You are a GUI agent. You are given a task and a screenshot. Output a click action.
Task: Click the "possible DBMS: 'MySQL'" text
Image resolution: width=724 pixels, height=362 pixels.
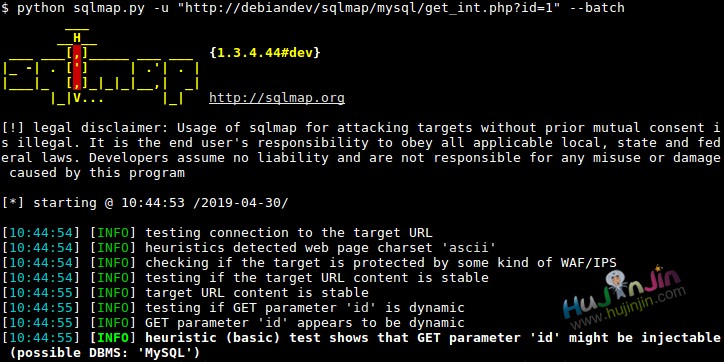tap(105, 353)
